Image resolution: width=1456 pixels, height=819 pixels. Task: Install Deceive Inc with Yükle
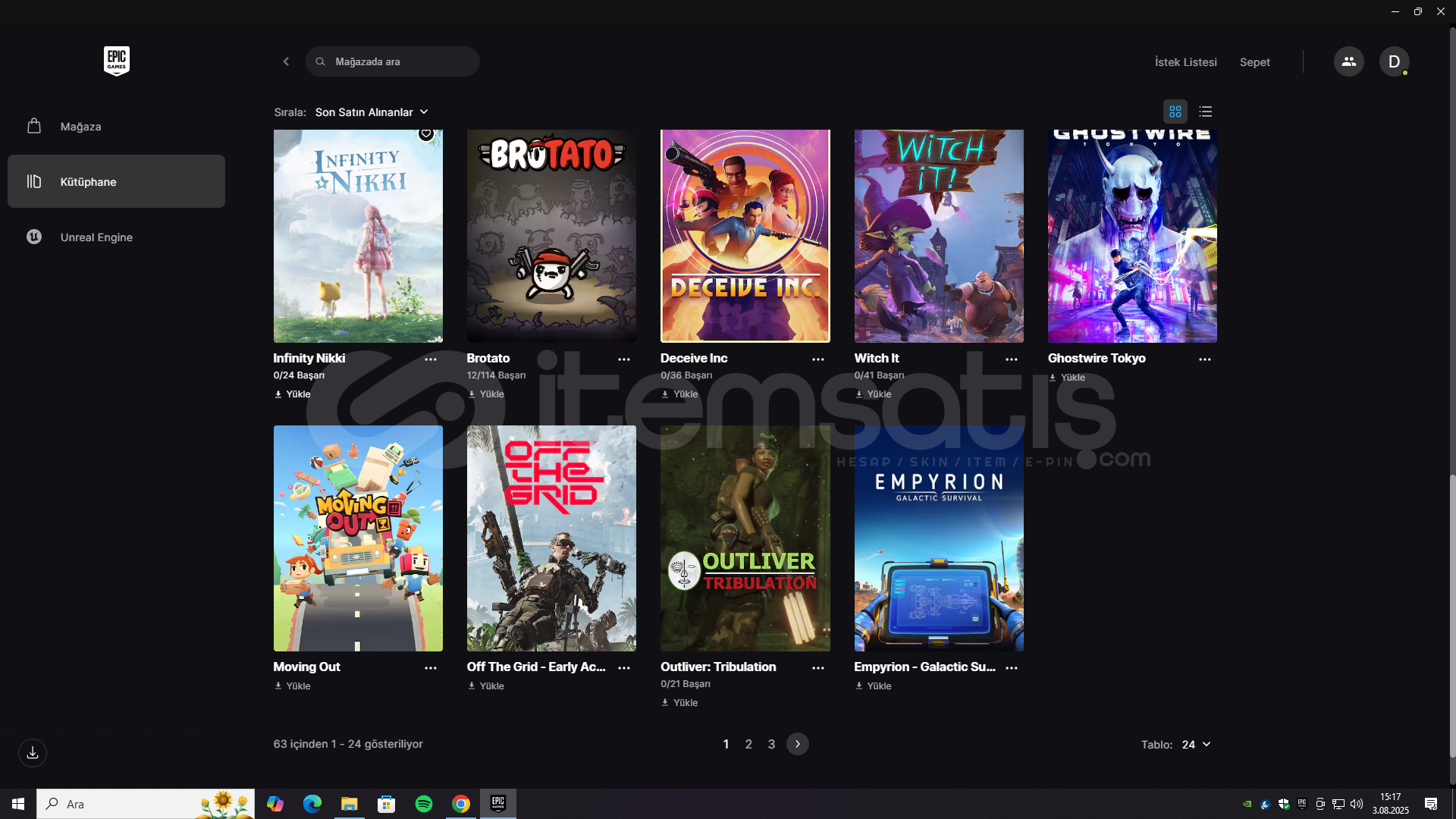[x=679, y=394]
